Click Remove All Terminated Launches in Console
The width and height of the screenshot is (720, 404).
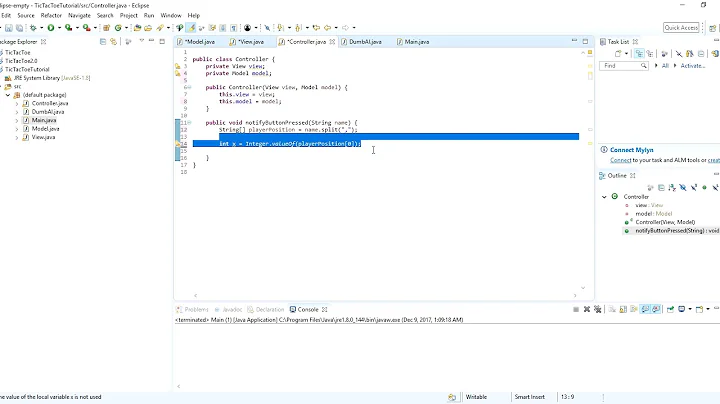click(x=597, y=309)
